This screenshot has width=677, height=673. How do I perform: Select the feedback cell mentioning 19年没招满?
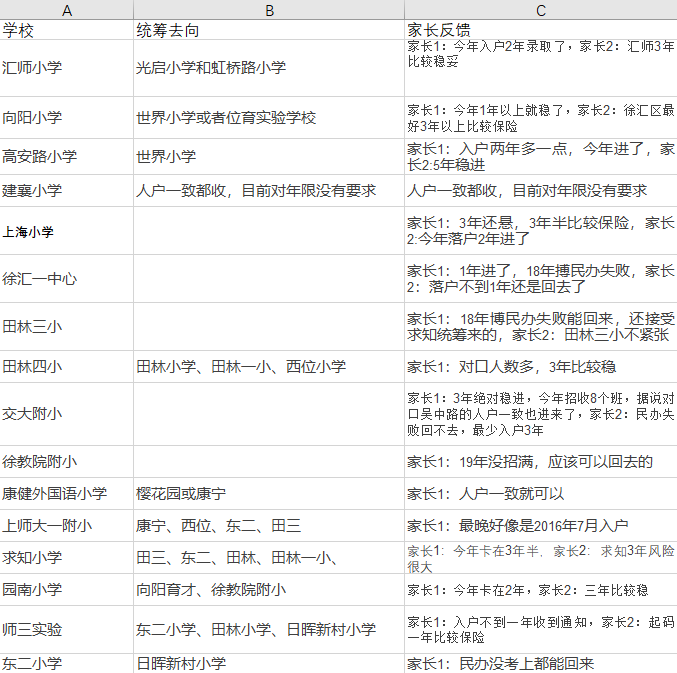[541, 461]
